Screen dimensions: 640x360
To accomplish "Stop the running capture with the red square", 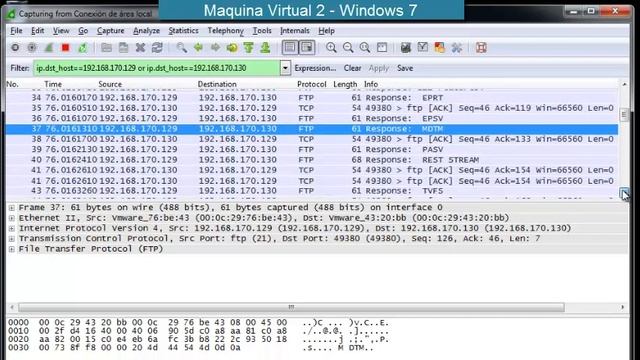I will 65,48.
